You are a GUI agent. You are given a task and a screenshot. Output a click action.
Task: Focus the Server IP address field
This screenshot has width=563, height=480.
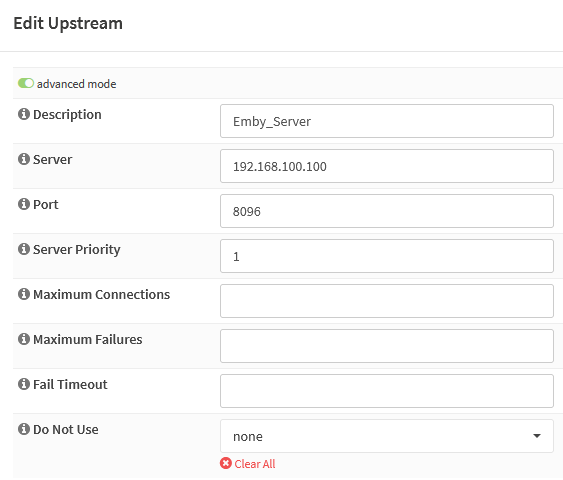(387, 166)
